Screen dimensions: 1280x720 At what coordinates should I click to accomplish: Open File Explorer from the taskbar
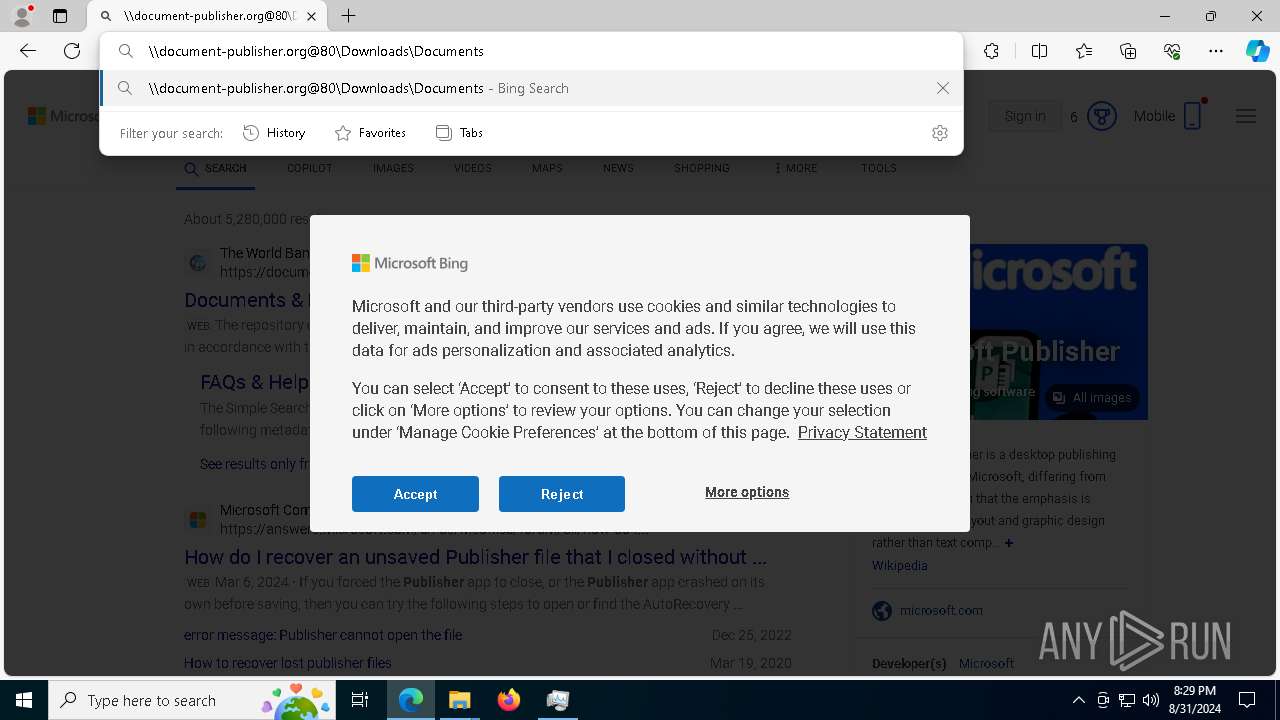459,700
